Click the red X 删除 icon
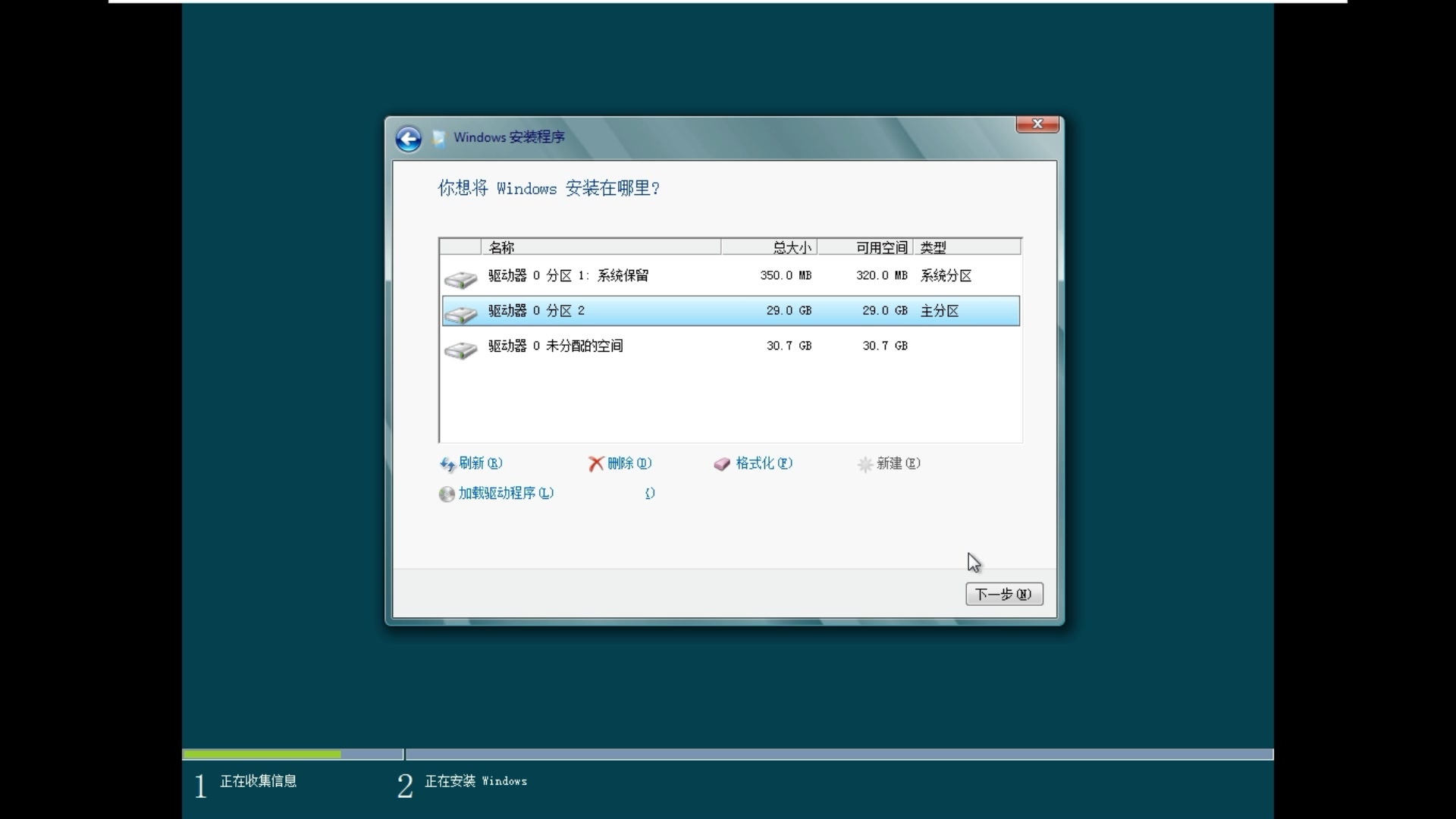 pos(596,463)
